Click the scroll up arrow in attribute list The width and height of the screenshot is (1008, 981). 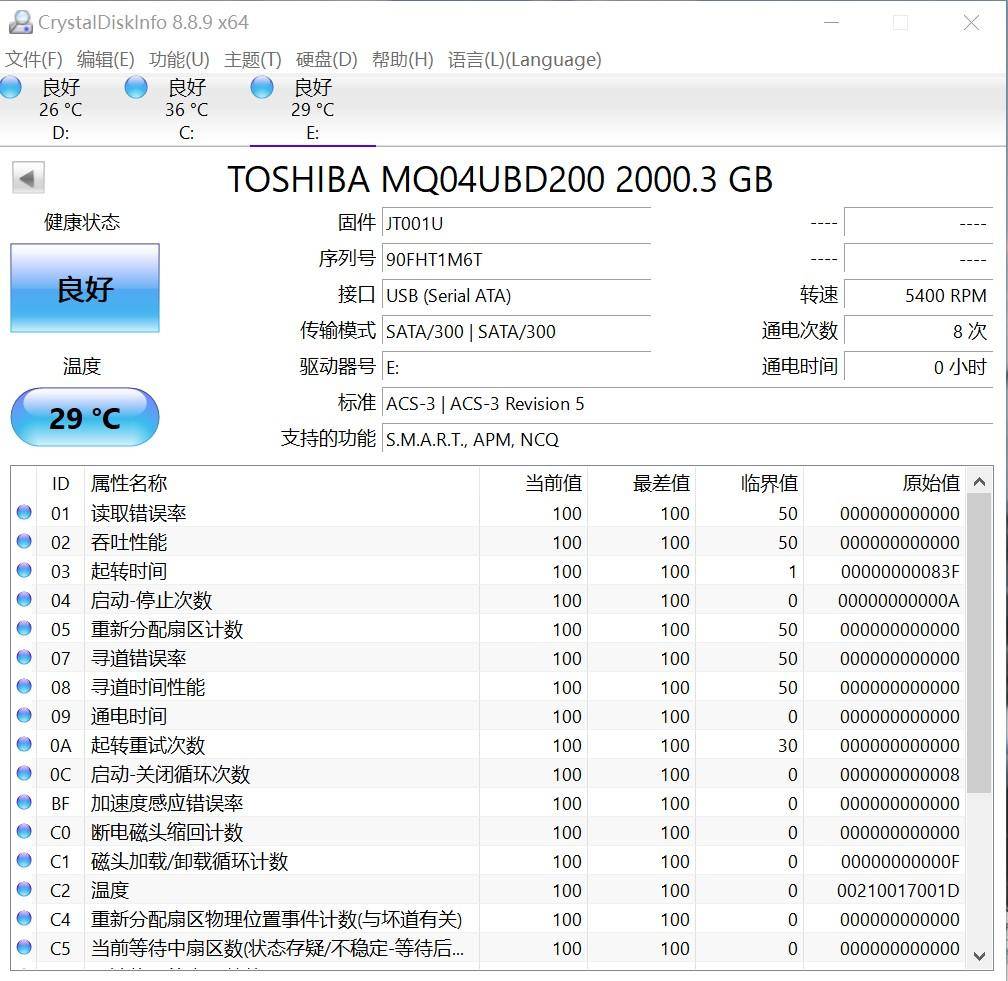979,482
